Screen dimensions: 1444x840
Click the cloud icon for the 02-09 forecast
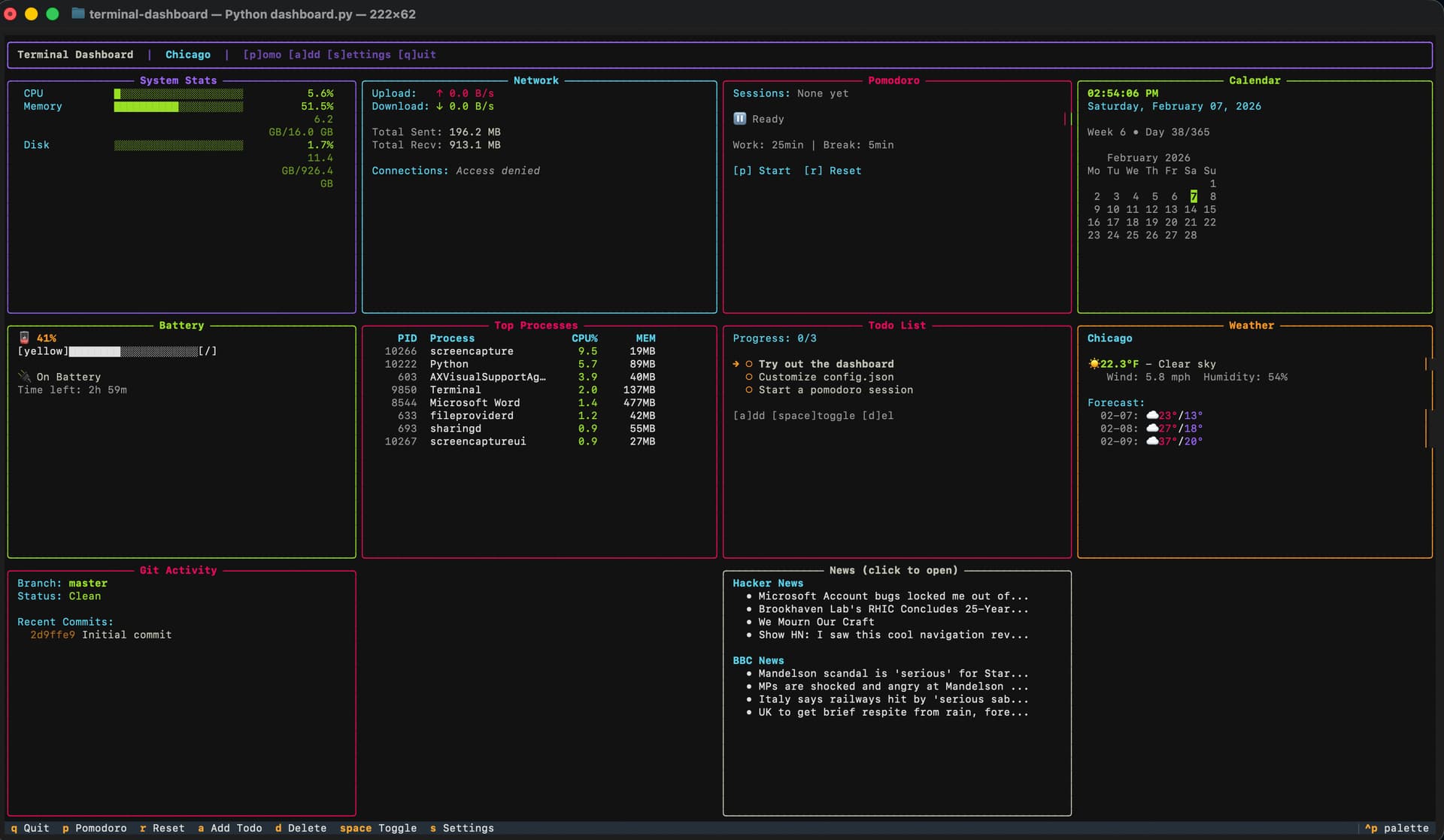point(1151,441)
